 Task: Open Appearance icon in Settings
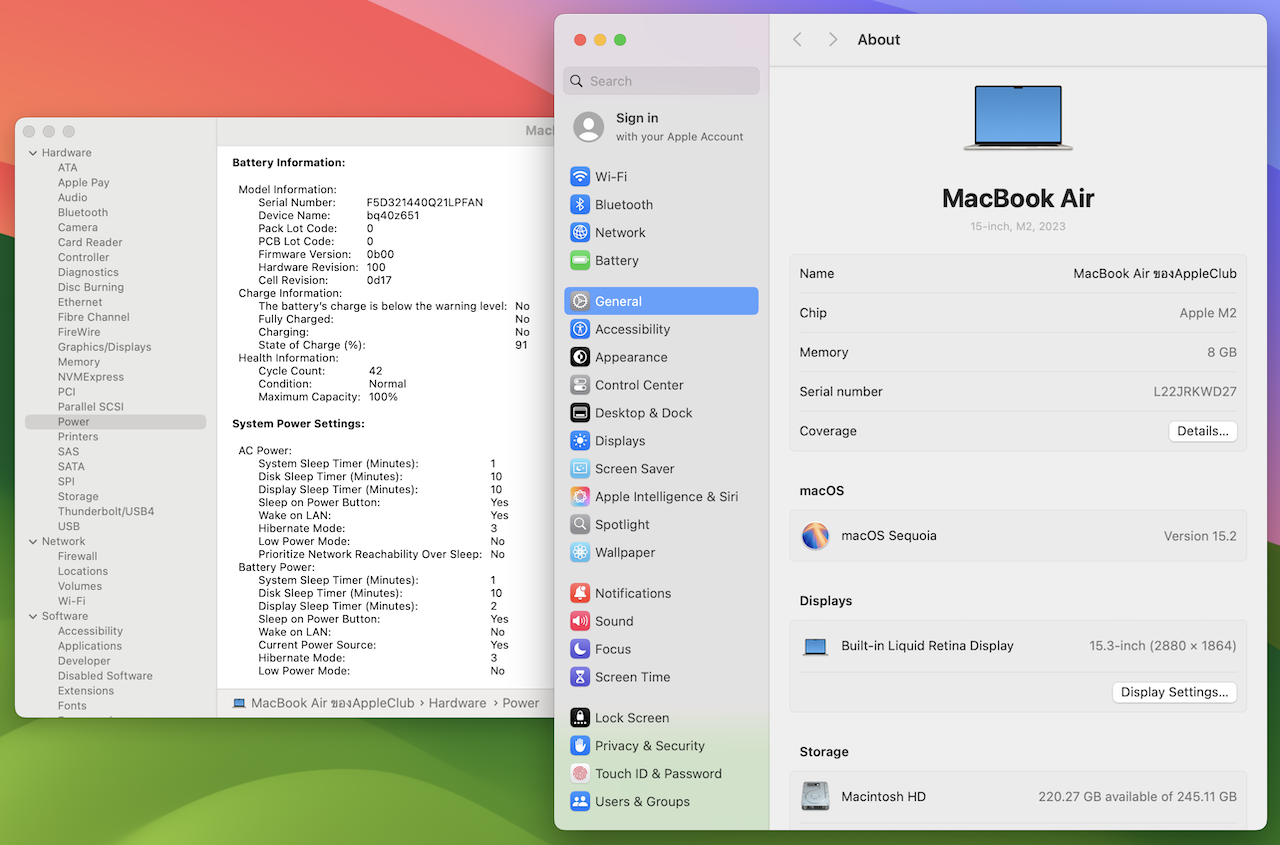[x=580, y=357]
